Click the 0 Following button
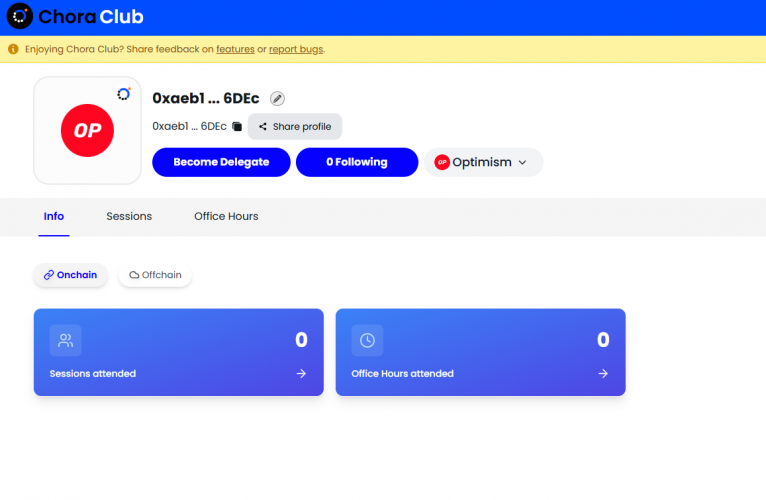Screen dimensions: 766x500 [357, 162]
